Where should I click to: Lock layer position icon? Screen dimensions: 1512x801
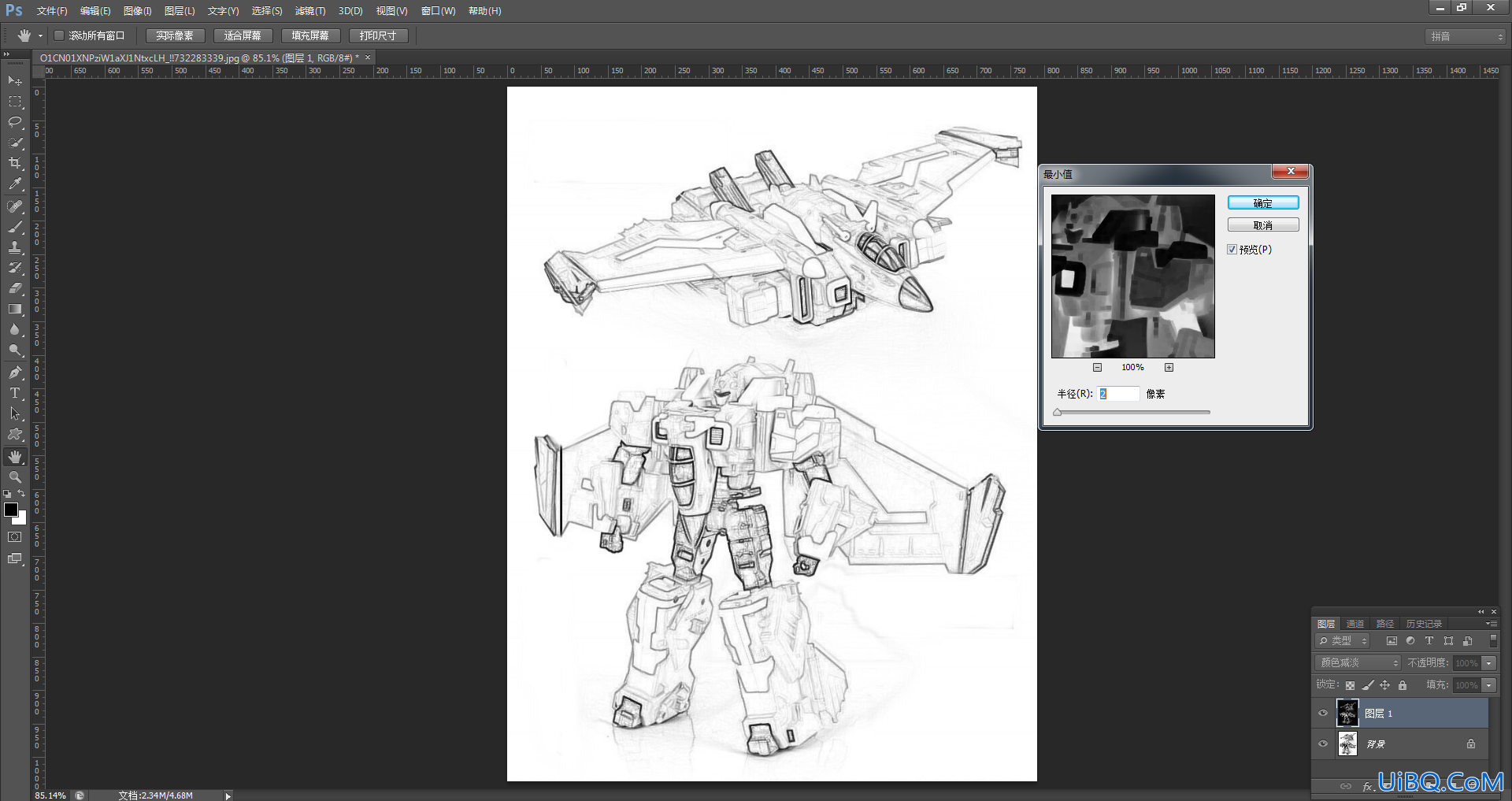1385,685
